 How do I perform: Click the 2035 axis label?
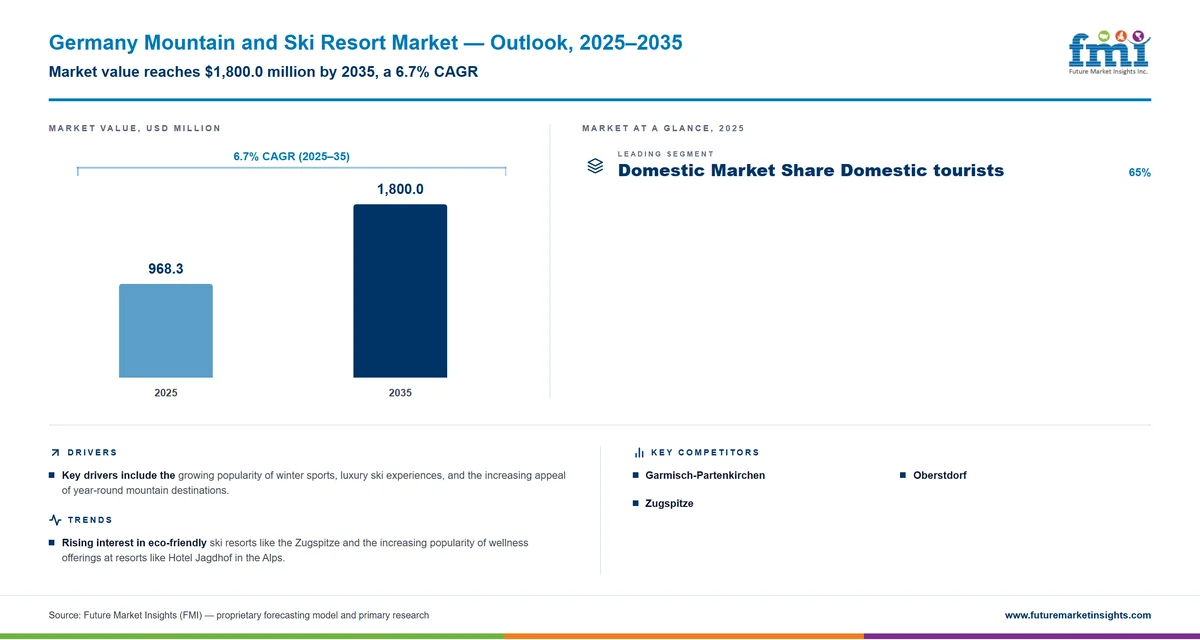400,393
